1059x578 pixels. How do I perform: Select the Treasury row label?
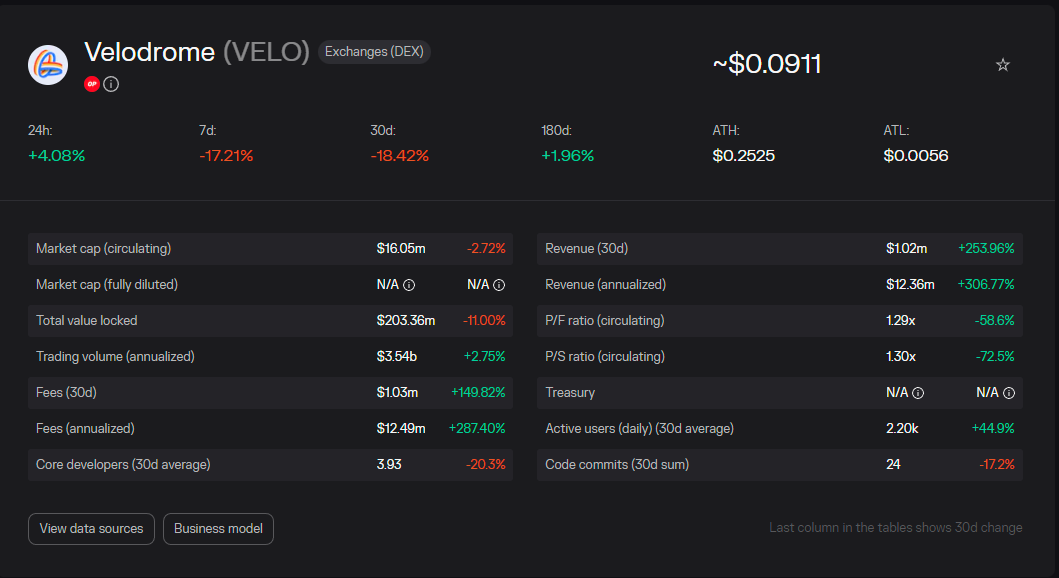570,393
